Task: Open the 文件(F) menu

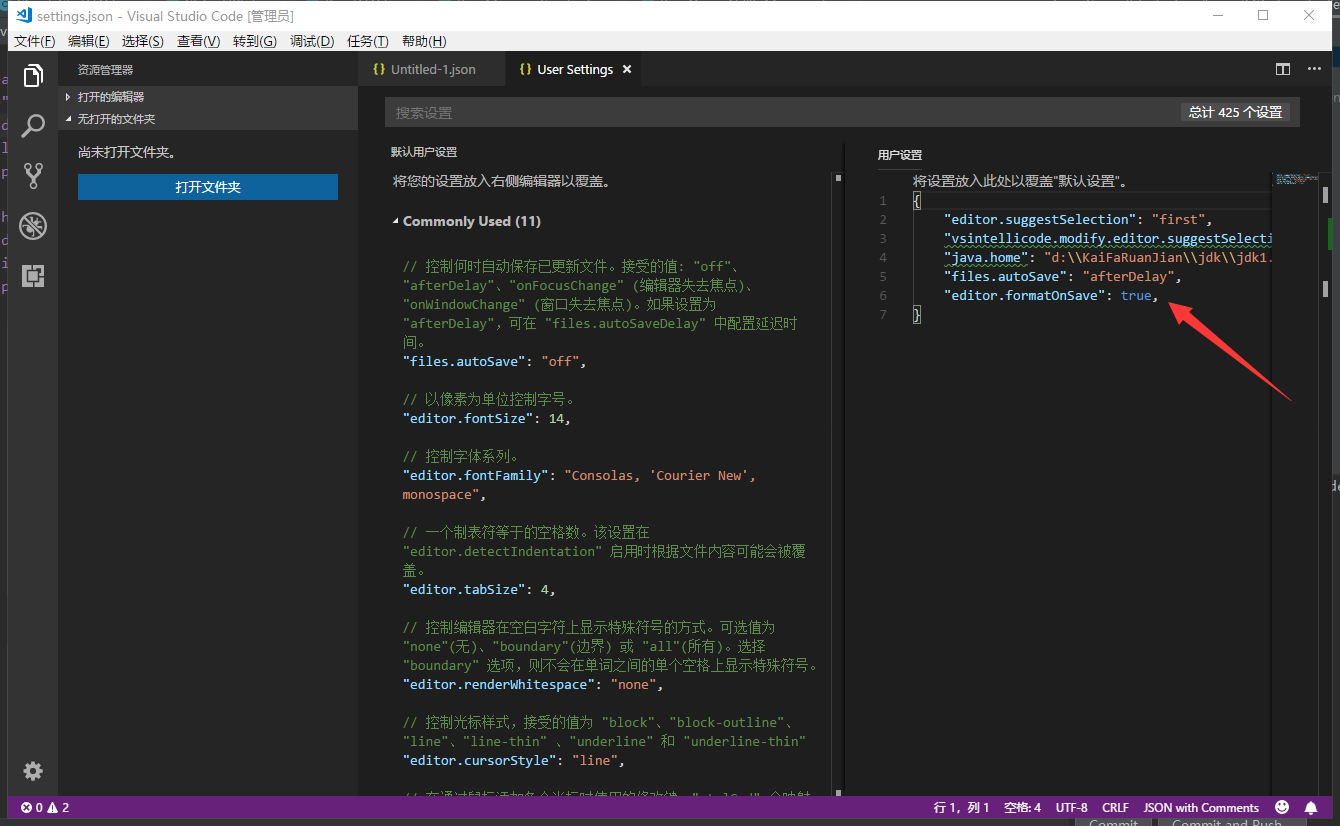Action: pos(35,41)
